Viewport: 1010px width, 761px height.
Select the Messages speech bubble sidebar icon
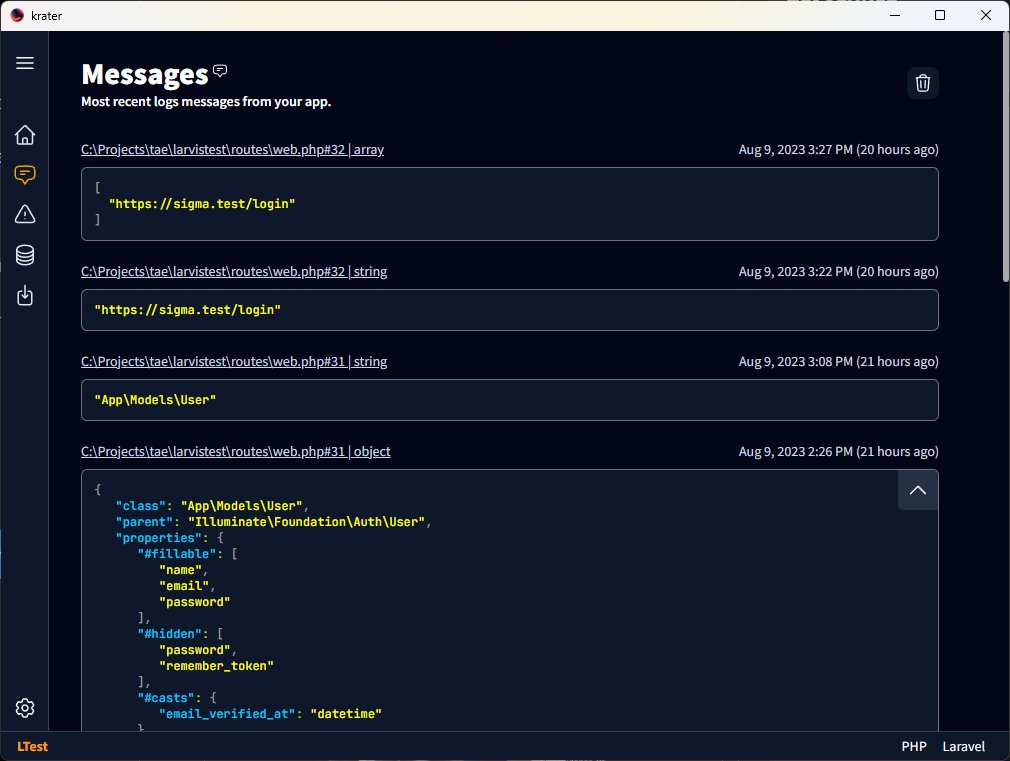25,174
